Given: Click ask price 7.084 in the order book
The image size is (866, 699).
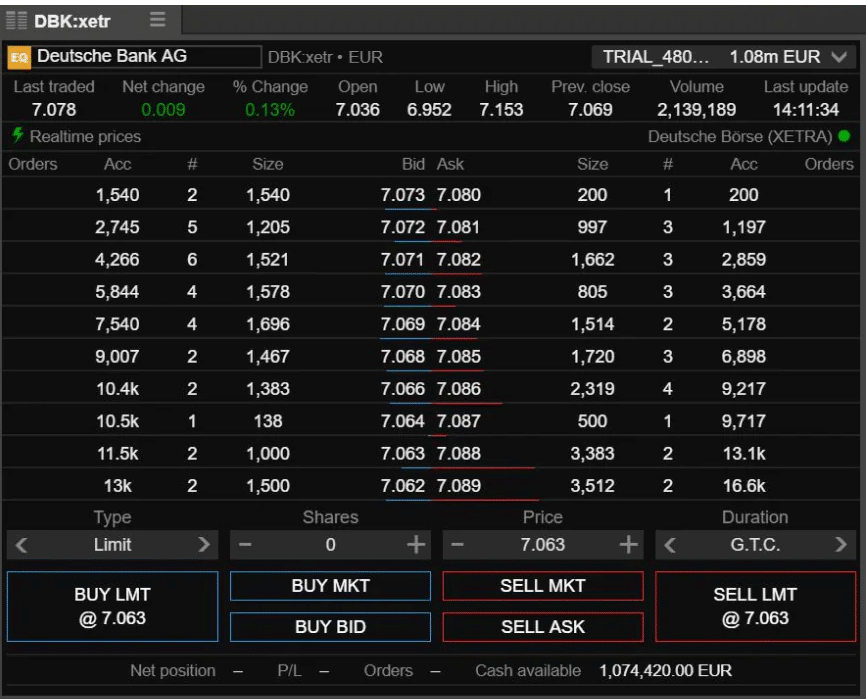Looking at the screenshot, I should (x=459, y=324).
